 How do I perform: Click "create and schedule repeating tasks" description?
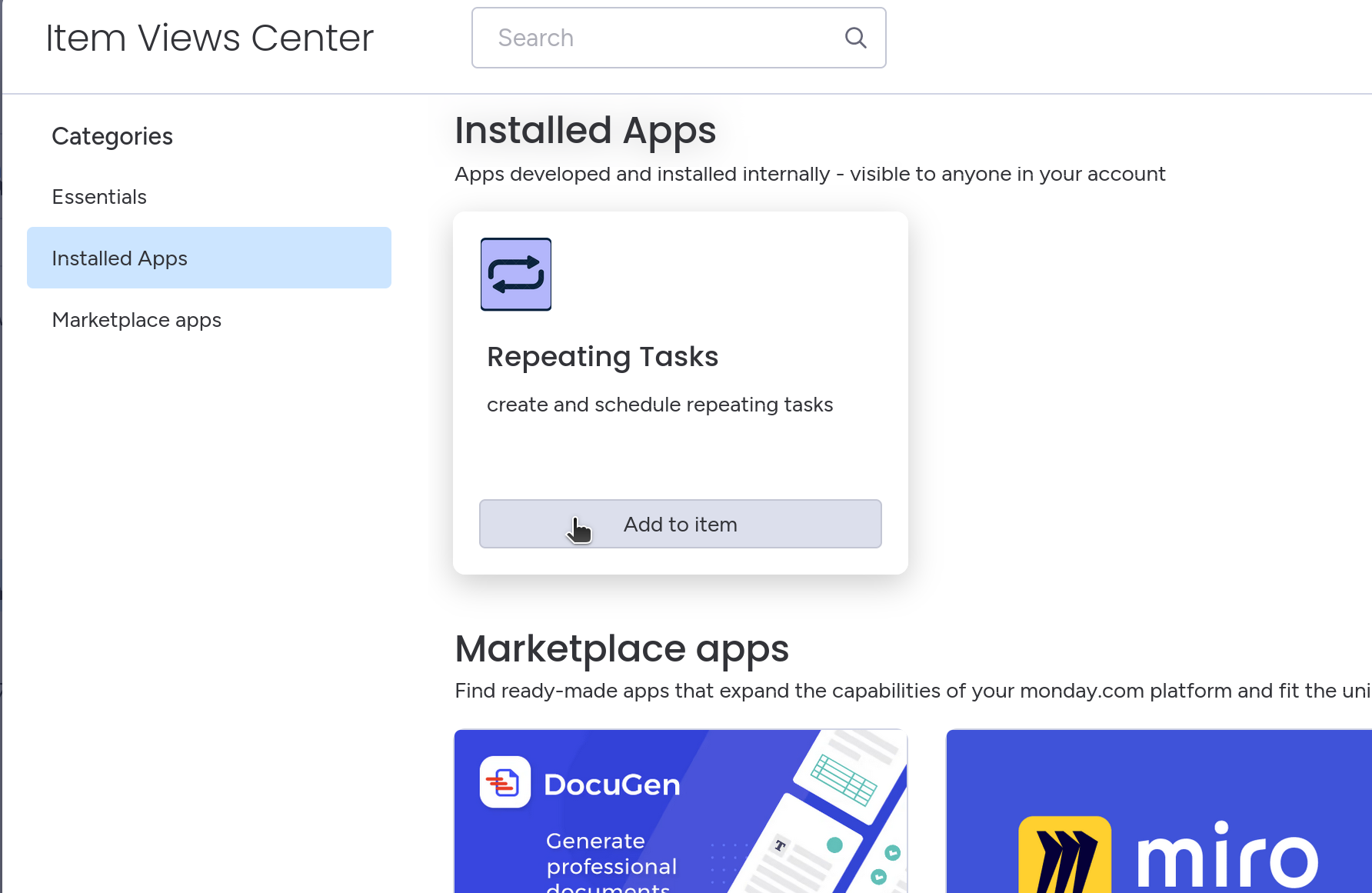pyautogui.click(x=659, y=405)
